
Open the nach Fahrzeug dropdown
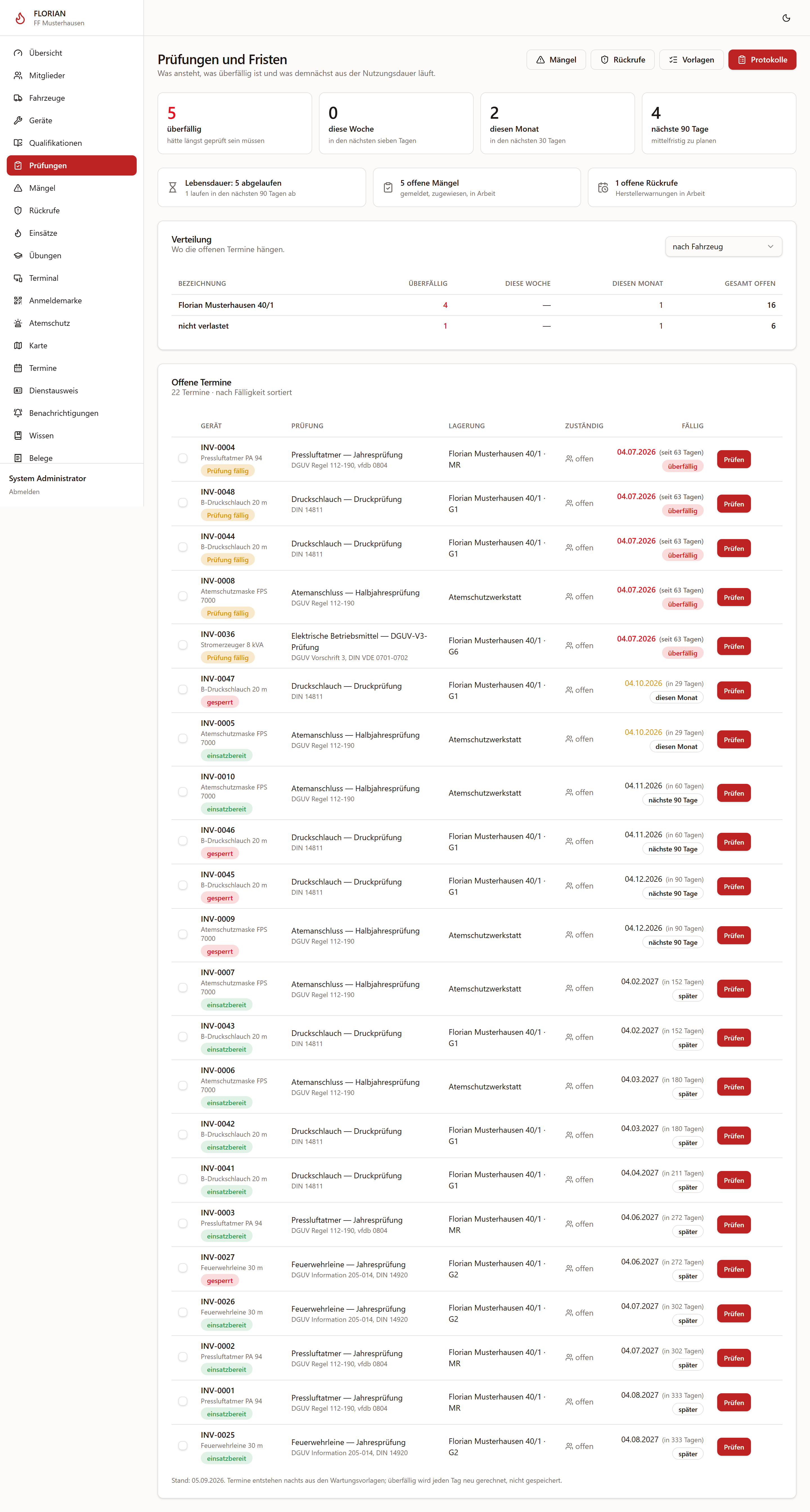[x=723, y=246]
